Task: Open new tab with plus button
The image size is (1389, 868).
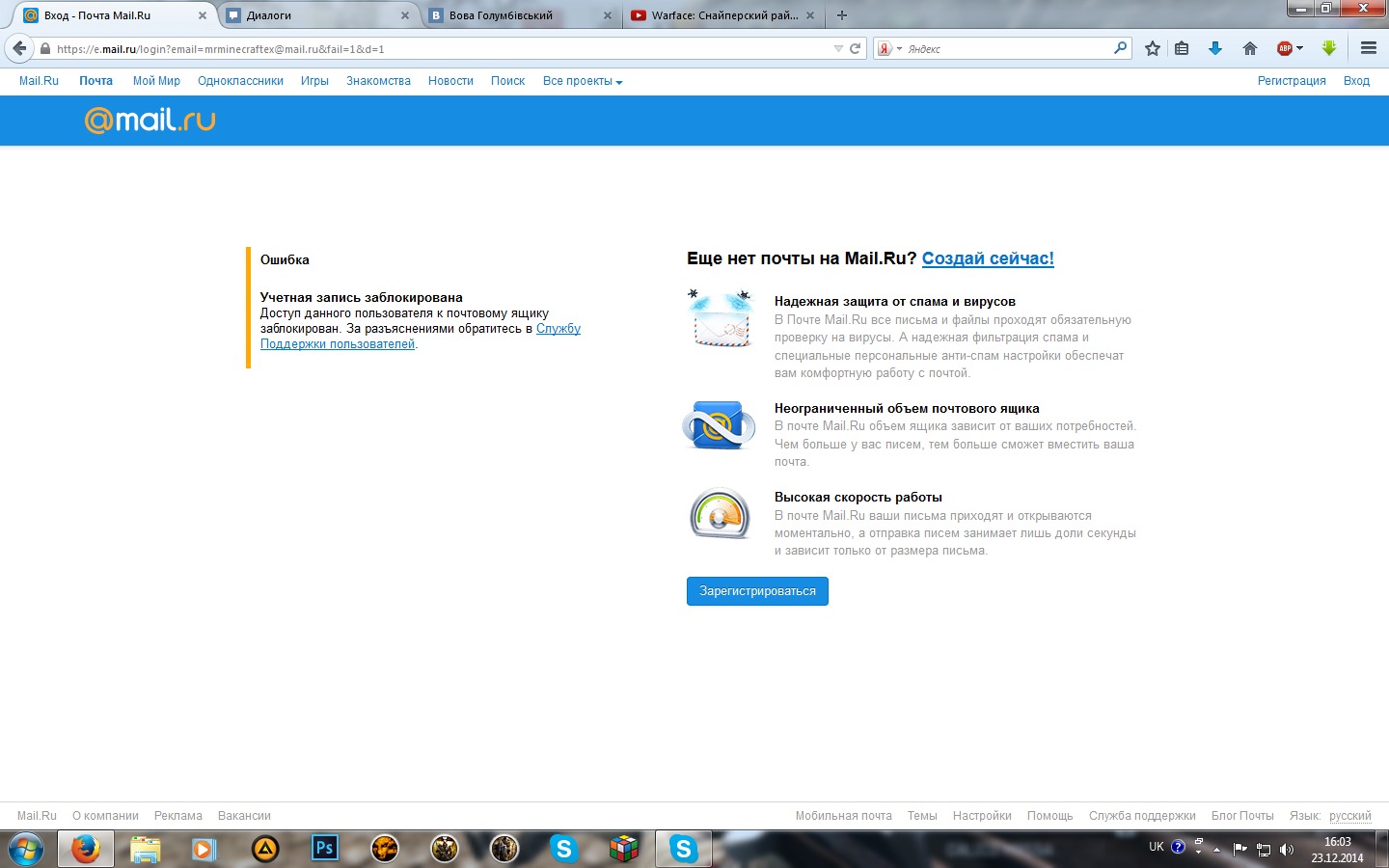Action: 841,15
